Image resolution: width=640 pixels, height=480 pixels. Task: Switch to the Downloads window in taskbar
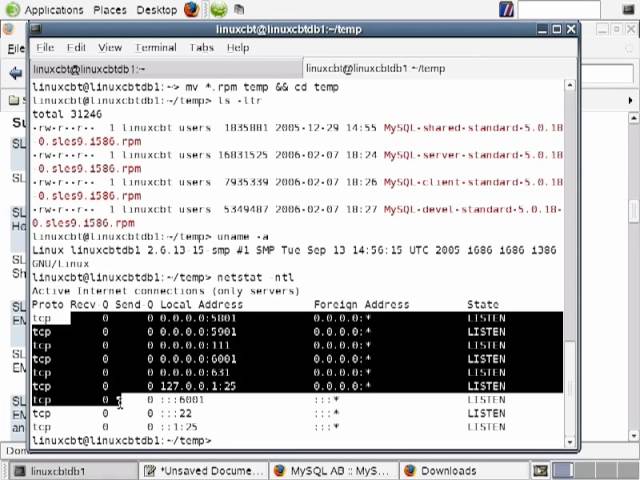(464, 471)
